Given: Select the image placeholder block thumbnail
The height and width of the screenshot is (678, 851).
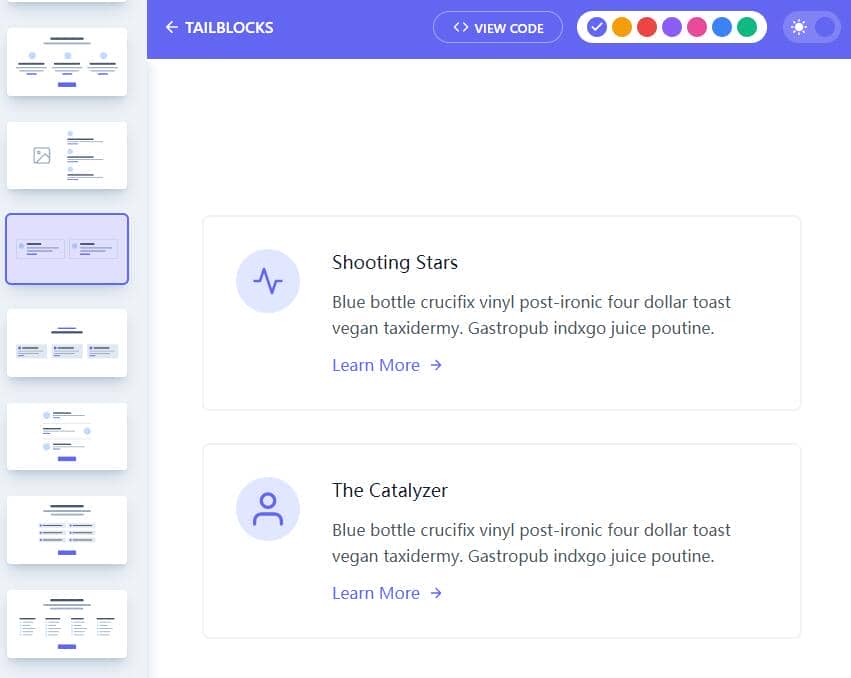Looking at the screenshot, I should [67, 155].
